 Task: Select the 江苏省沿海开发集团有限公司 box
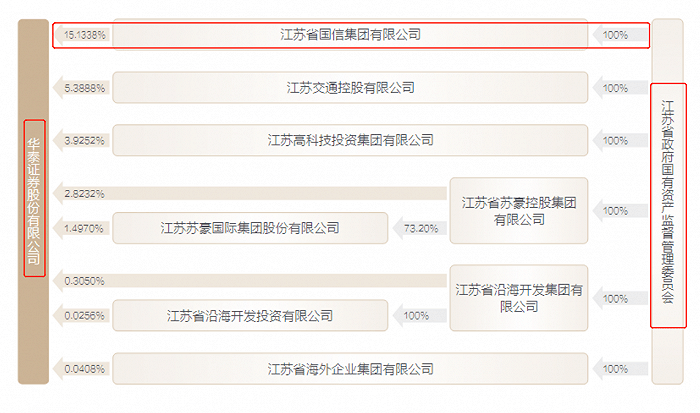tap(519, 298)
